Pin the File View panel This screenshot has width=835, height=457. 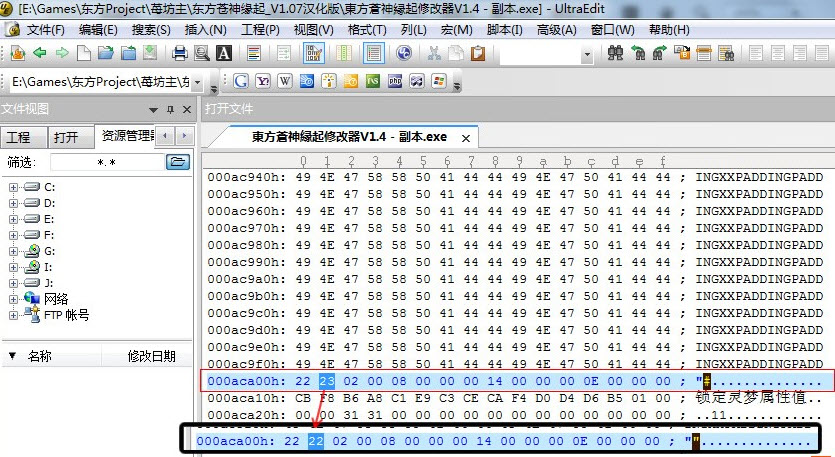click(x=170, y=110)
